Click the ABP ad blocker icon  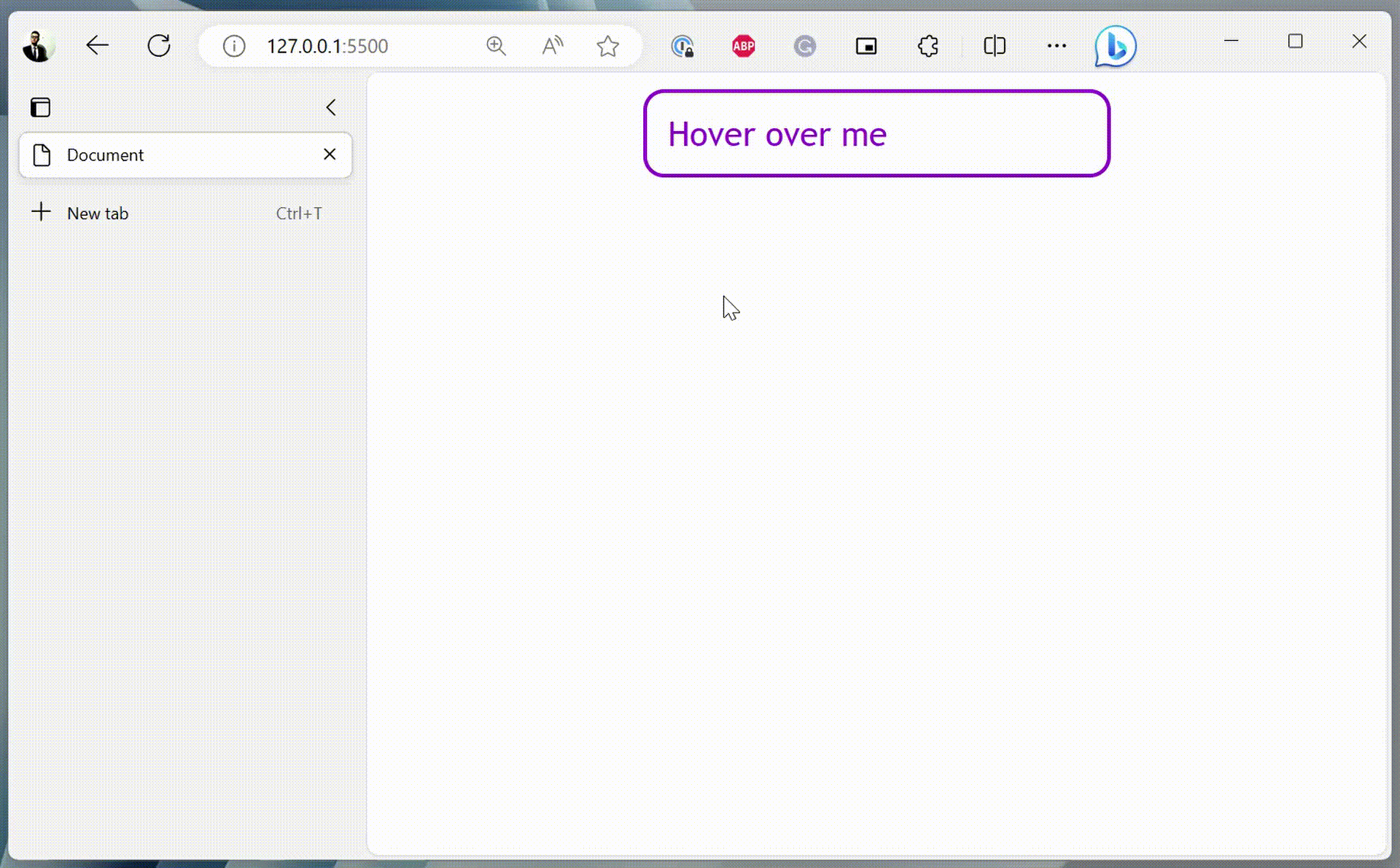742,45
